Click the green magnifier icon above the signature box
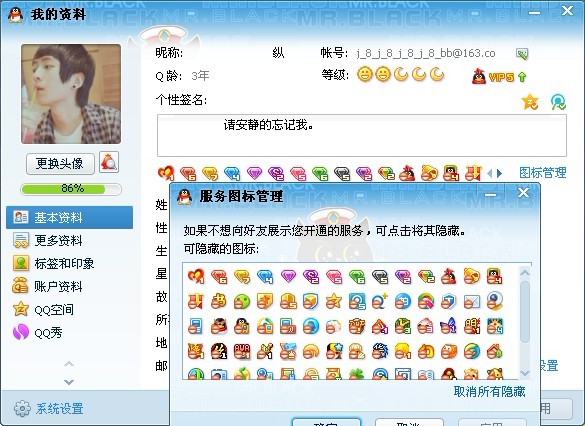 coord(558,101)
